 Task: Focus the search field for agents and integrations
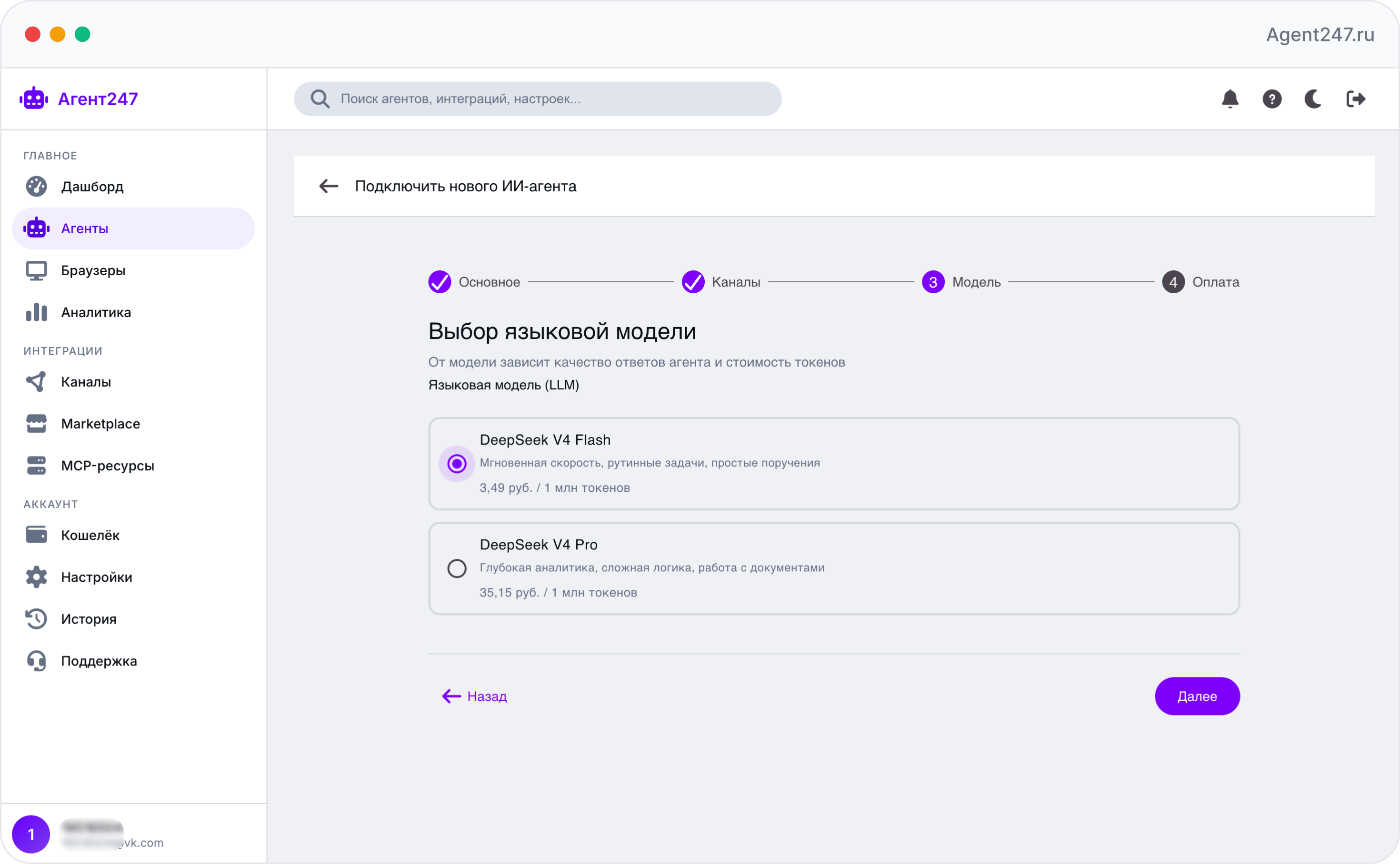[537, 99]
